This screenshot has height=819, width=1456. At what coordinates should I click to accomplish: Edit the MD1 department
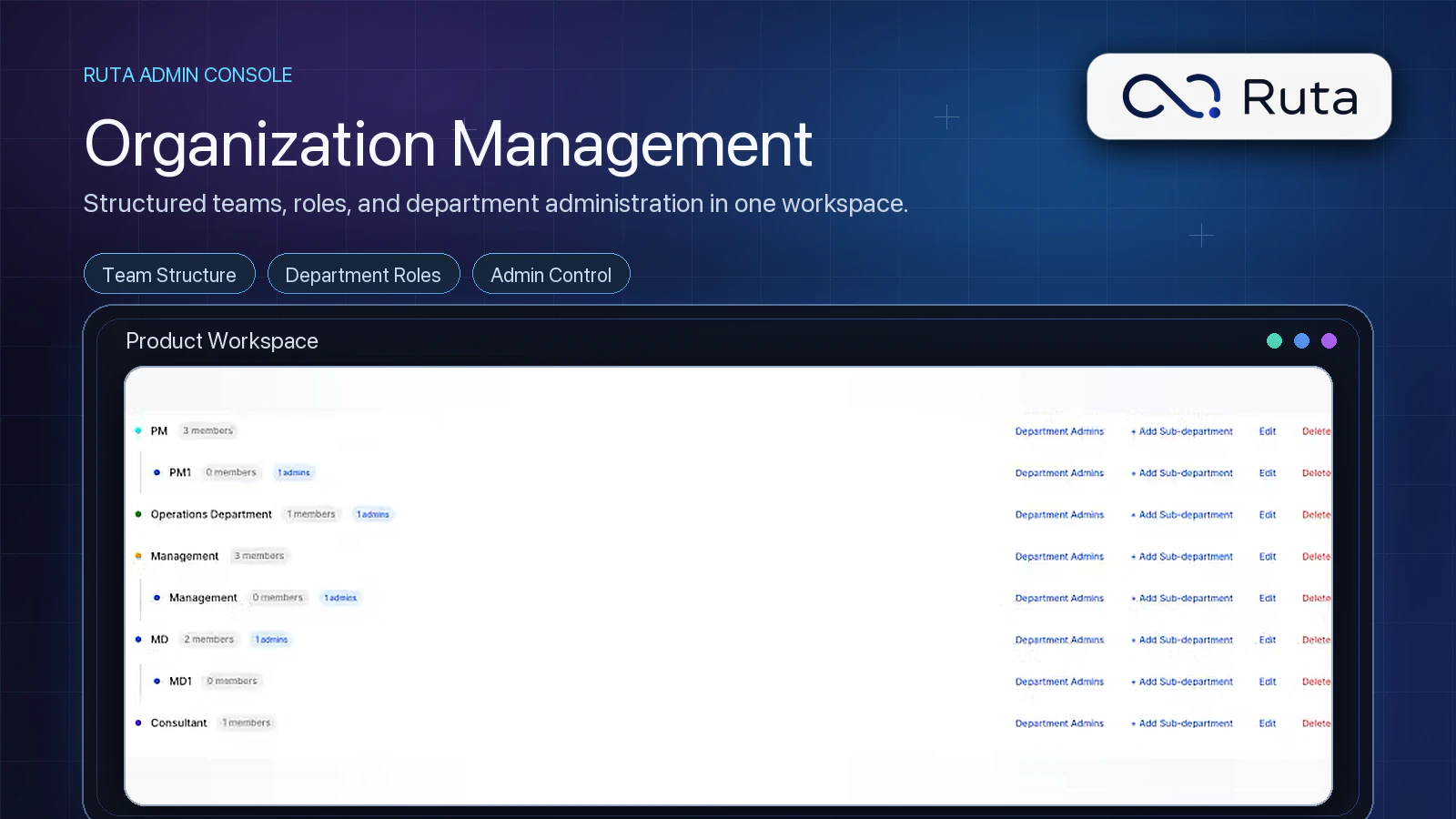(1268, 682)
